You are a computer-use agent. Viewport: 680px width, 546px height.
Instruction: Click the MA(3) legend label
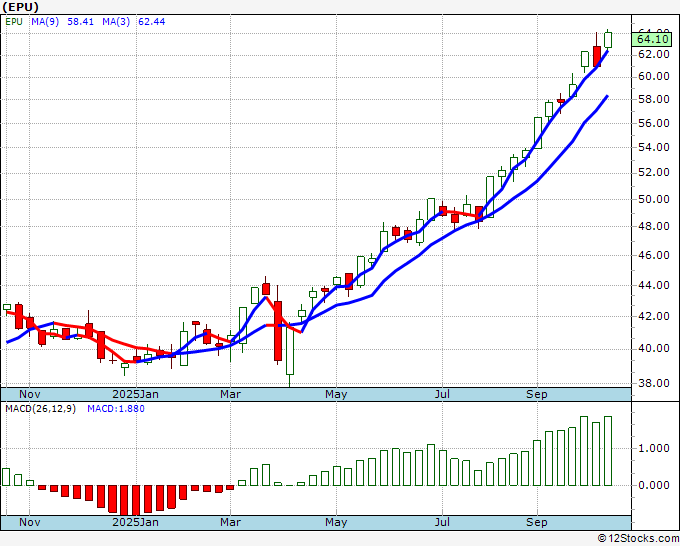[116, 22]
